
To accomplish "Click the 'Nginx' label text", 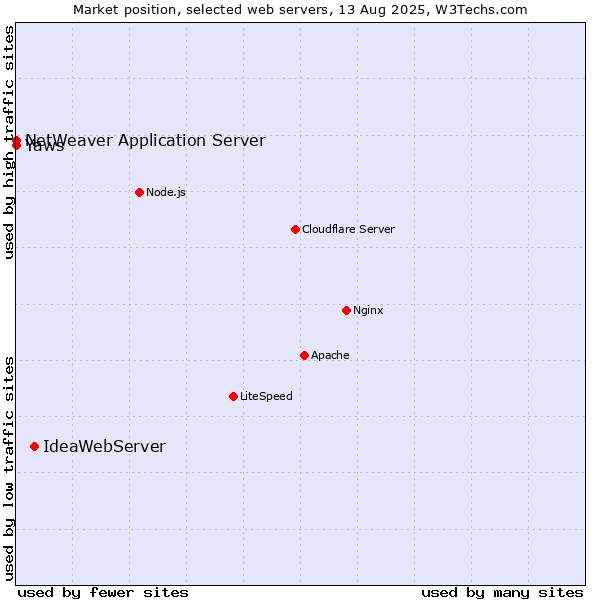I will pyautogui.click(x=368, y=310).
